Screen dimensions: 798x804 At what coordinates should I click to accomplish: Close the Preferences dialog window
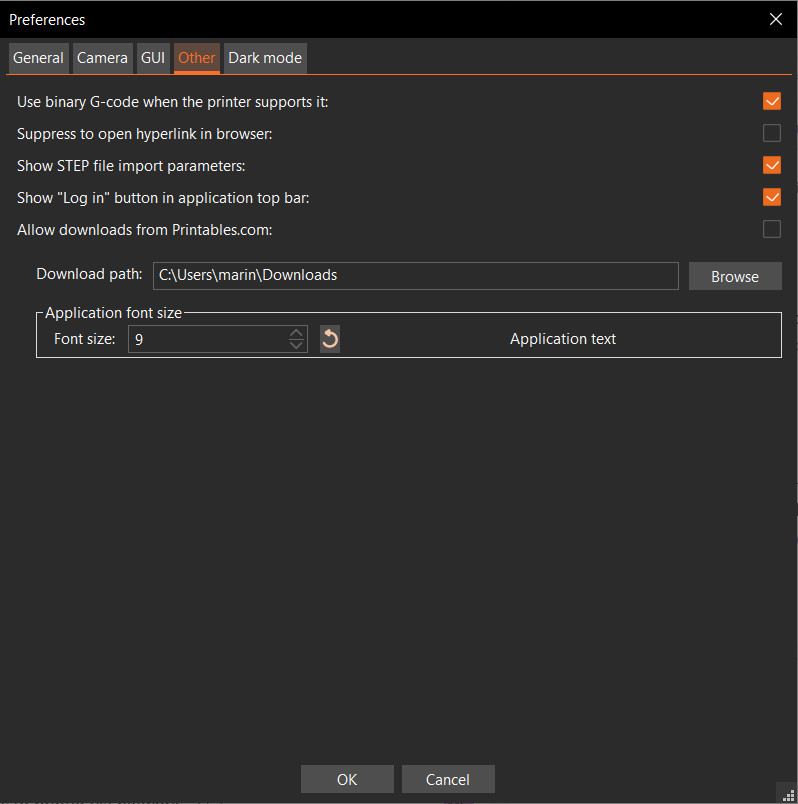[775, 19]
